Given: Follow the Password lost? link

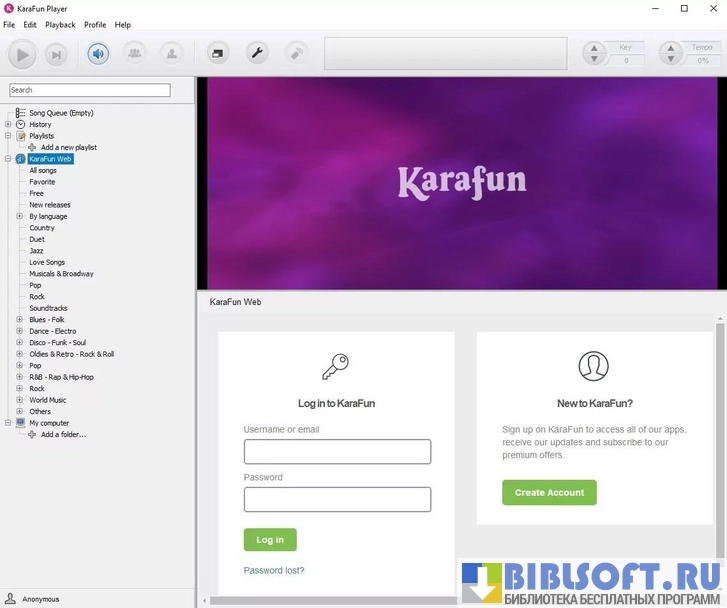Looking at the screenshot, I should [274, 570].
